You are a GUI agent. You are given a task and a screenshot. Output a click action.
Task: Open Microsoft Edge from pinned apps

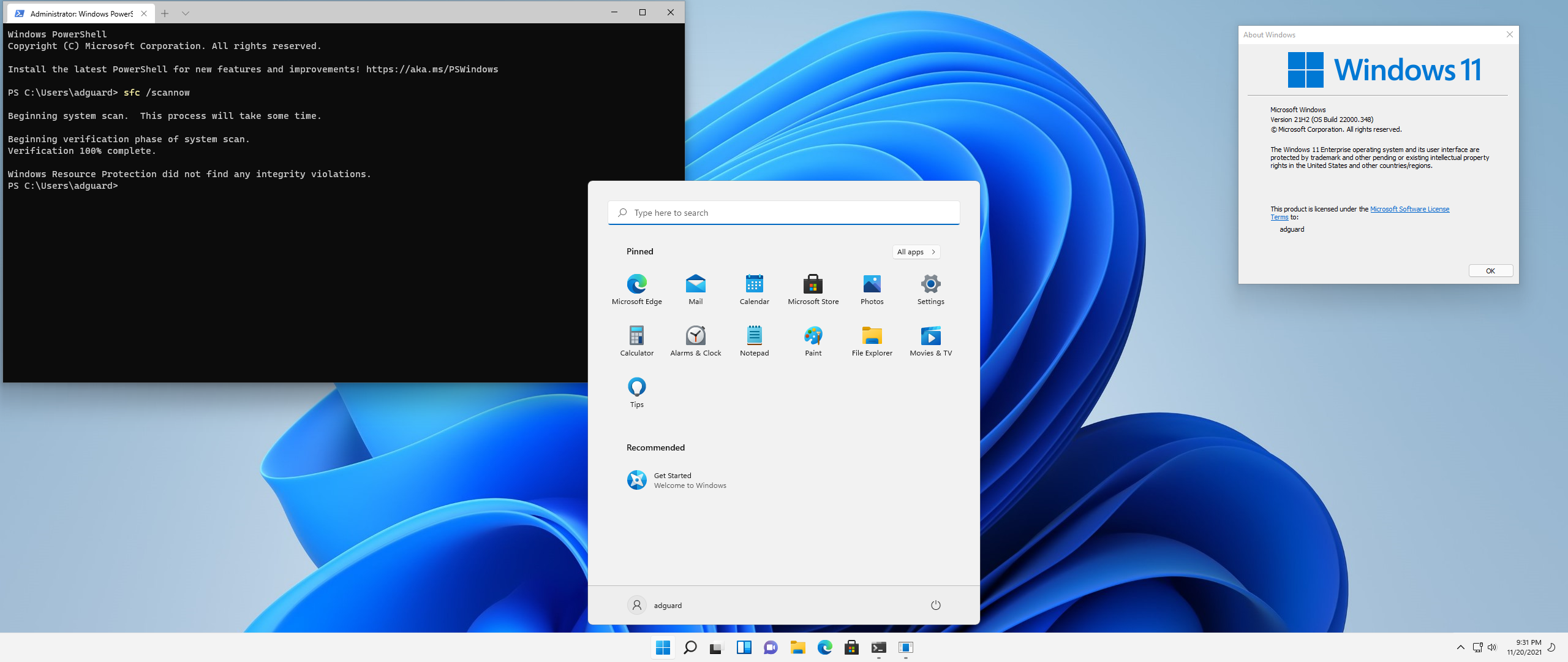636,289
